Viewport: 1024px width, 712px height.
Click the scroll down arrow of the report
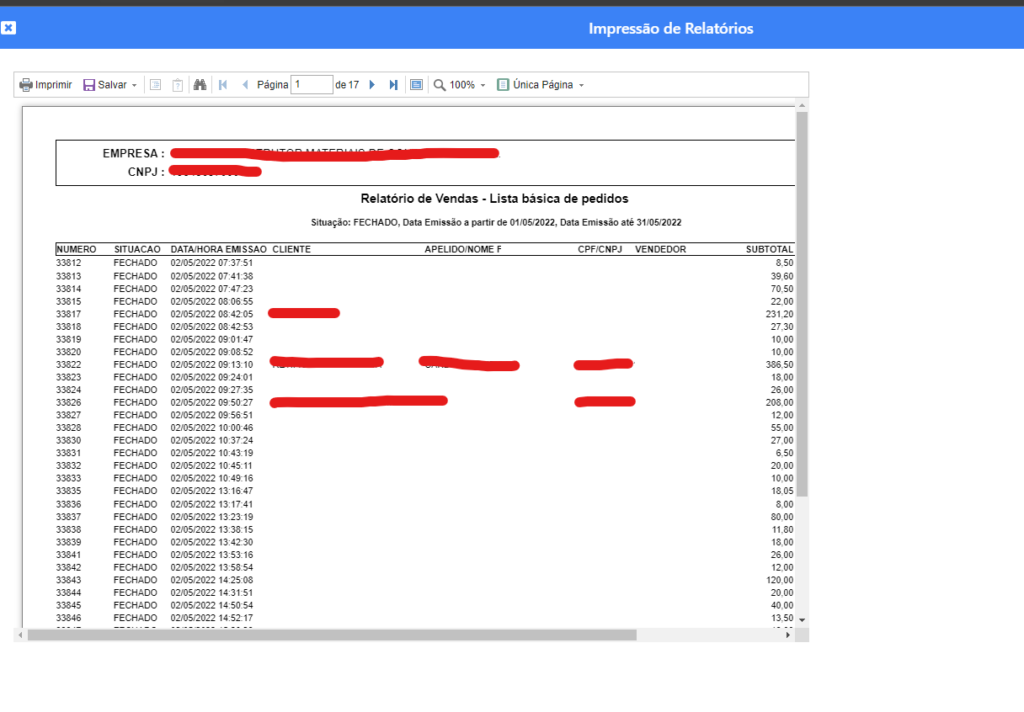coord(802,620)
